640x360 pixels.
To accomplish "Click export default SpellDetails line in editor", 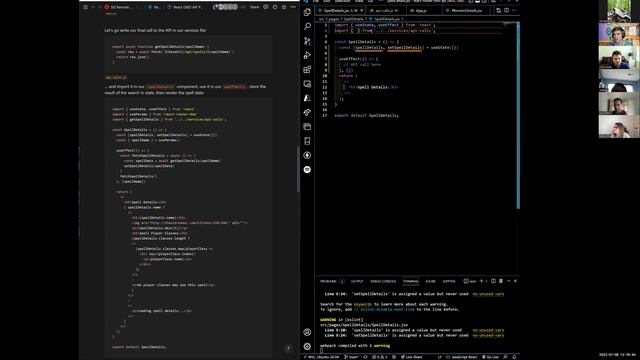I will 367,116.
